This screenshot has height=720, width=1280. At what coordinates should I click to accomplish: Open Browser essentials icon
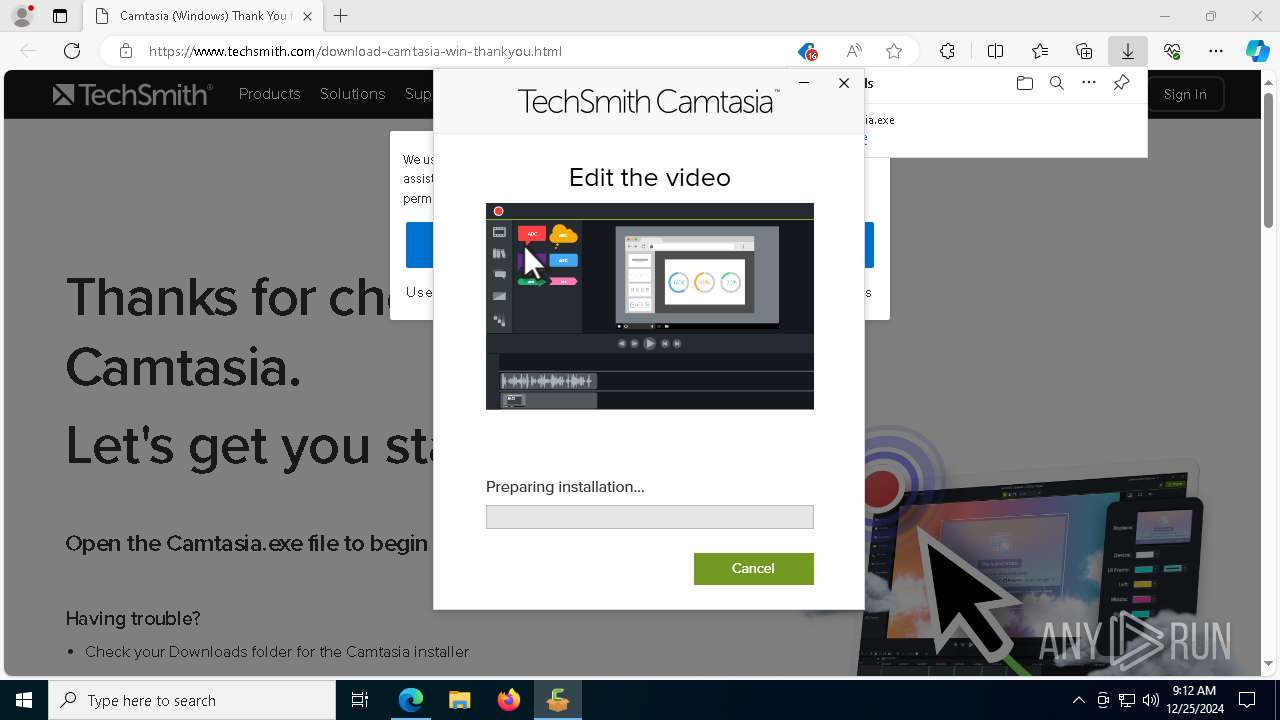[1172, 51]
